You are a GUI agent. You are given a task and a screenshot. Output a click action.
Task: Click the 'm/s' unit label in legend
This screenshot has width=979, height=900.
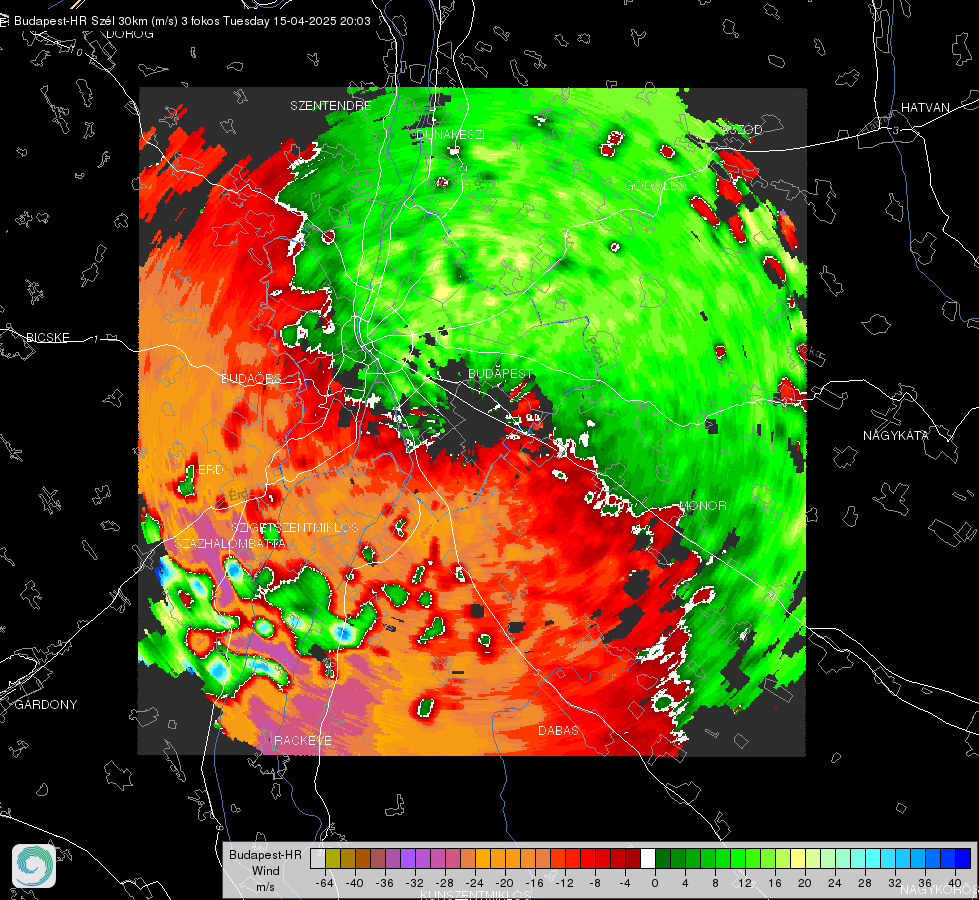coord(265,886)
